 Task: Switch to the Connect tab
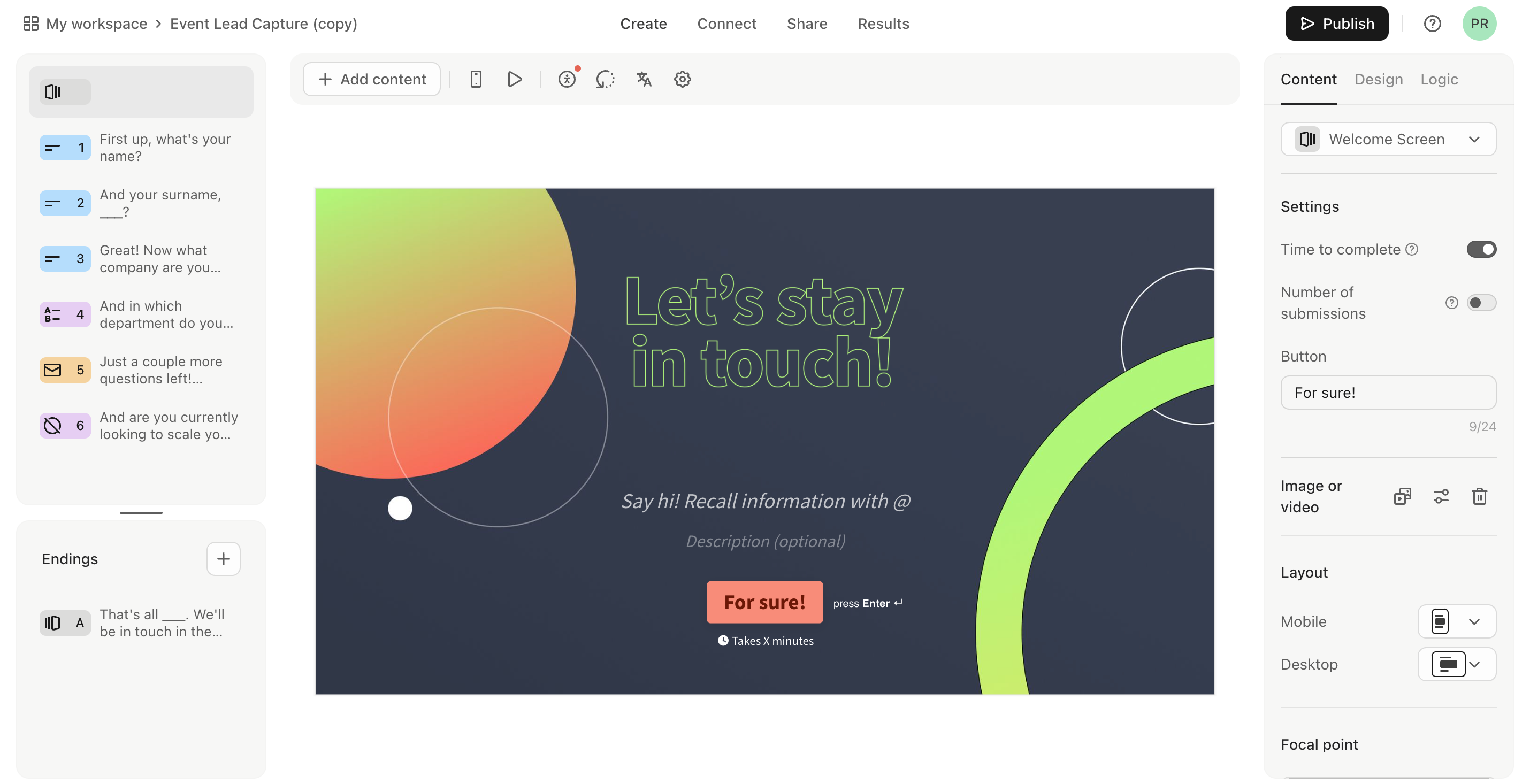click(726, 24)
